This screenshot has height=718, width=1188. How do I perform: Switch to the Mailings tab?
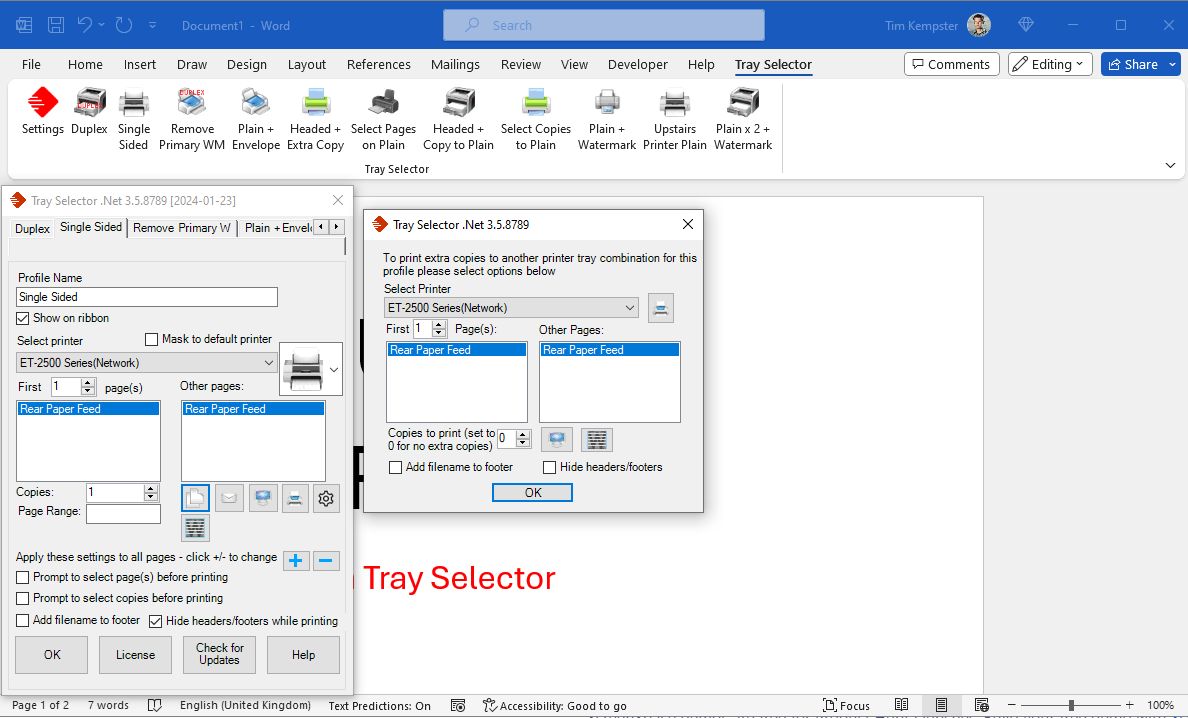point(455,64)
